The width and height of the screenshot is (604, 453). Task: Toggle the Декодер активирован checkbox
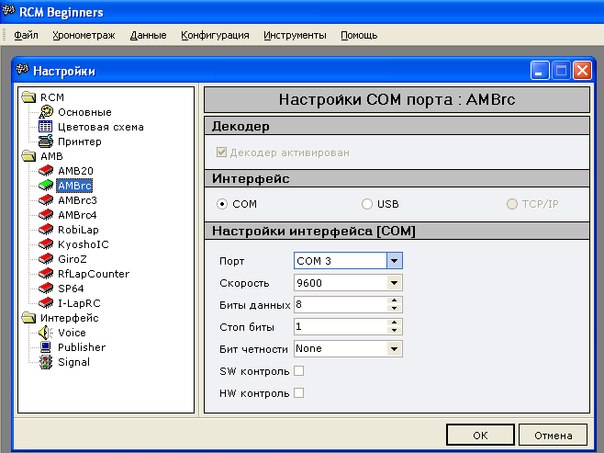221,152
